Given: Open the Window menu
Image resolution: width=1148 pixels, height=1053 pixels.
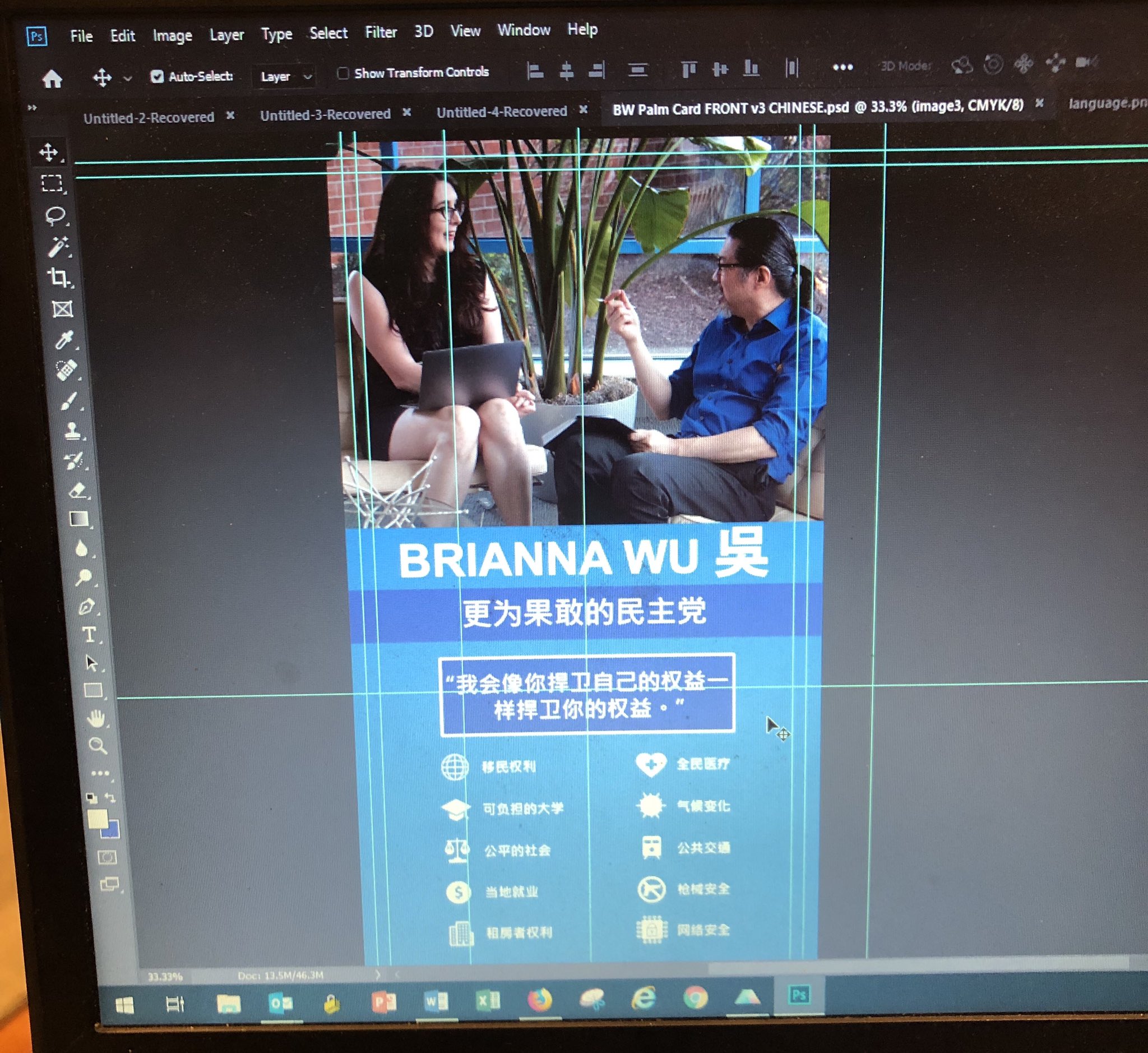Looking at the screenshot, I should (524, 30).
